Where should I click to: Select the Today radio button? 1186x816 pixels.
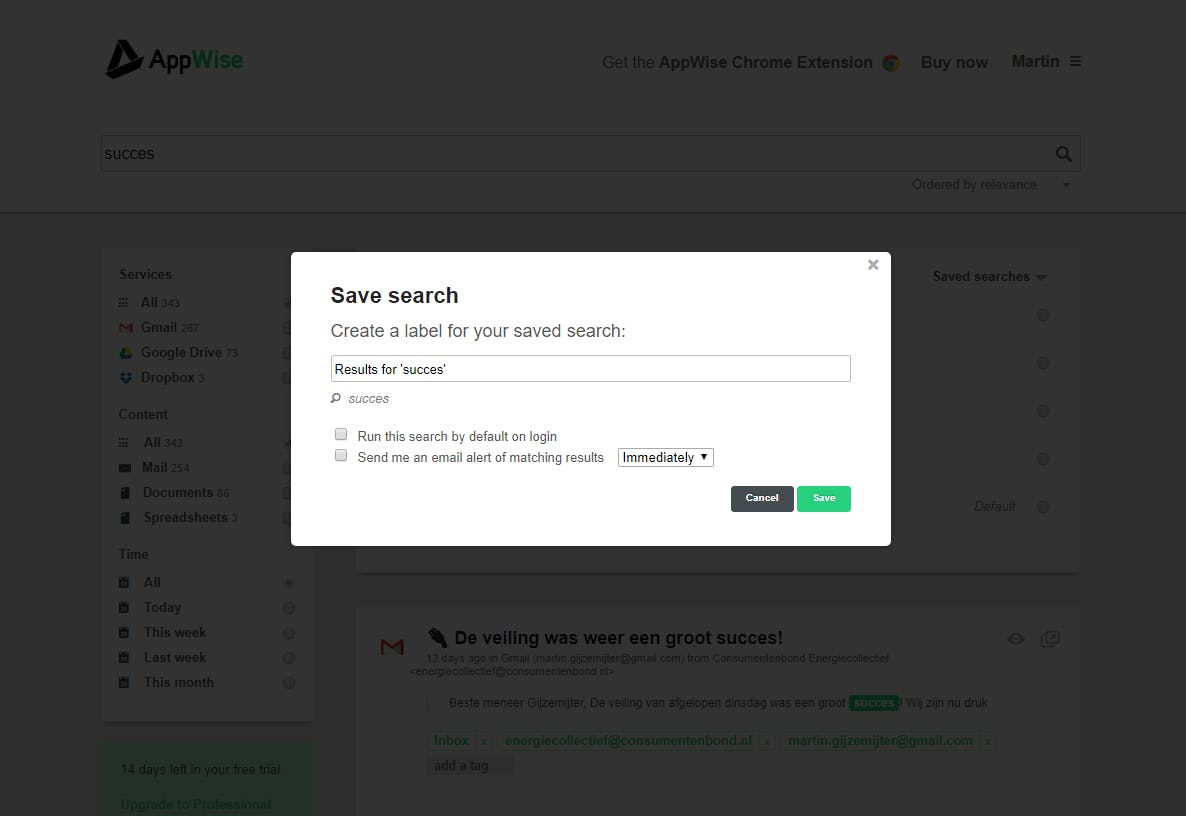pos(289,608)
